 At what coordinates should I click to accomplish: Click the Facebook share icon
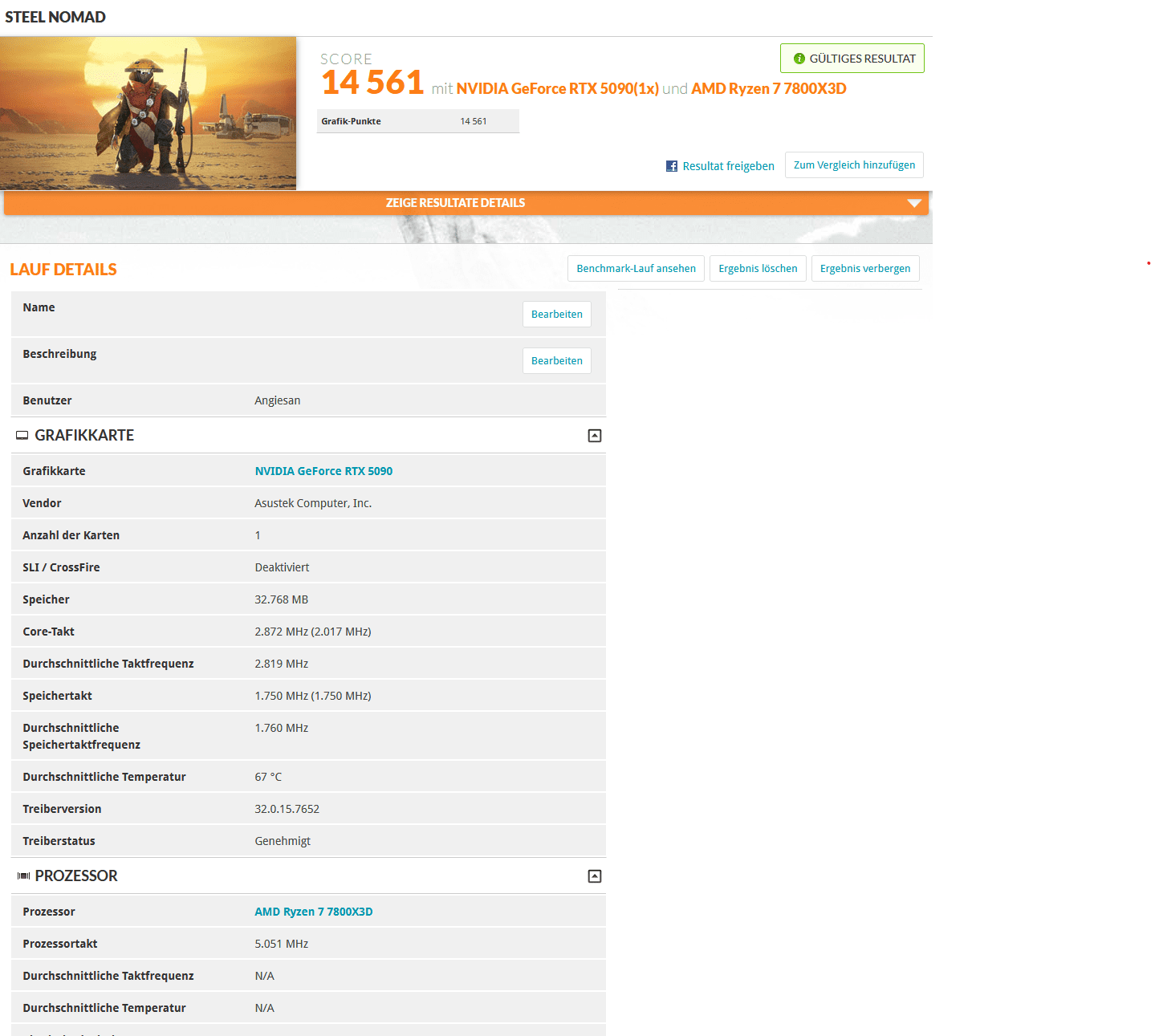tap(672, 166)
